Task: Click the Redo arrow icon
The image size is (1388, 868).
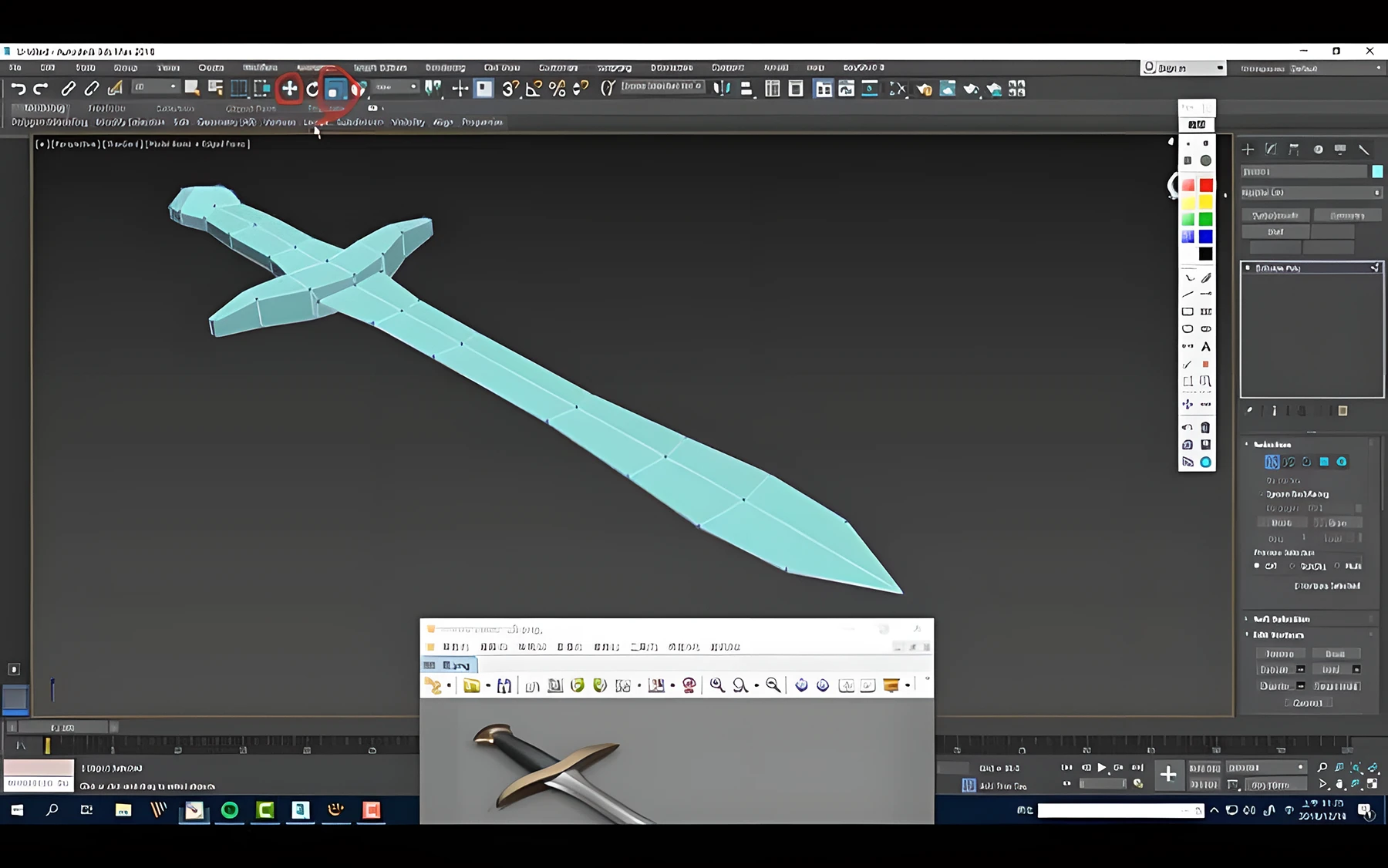Action: coord(41,89)
